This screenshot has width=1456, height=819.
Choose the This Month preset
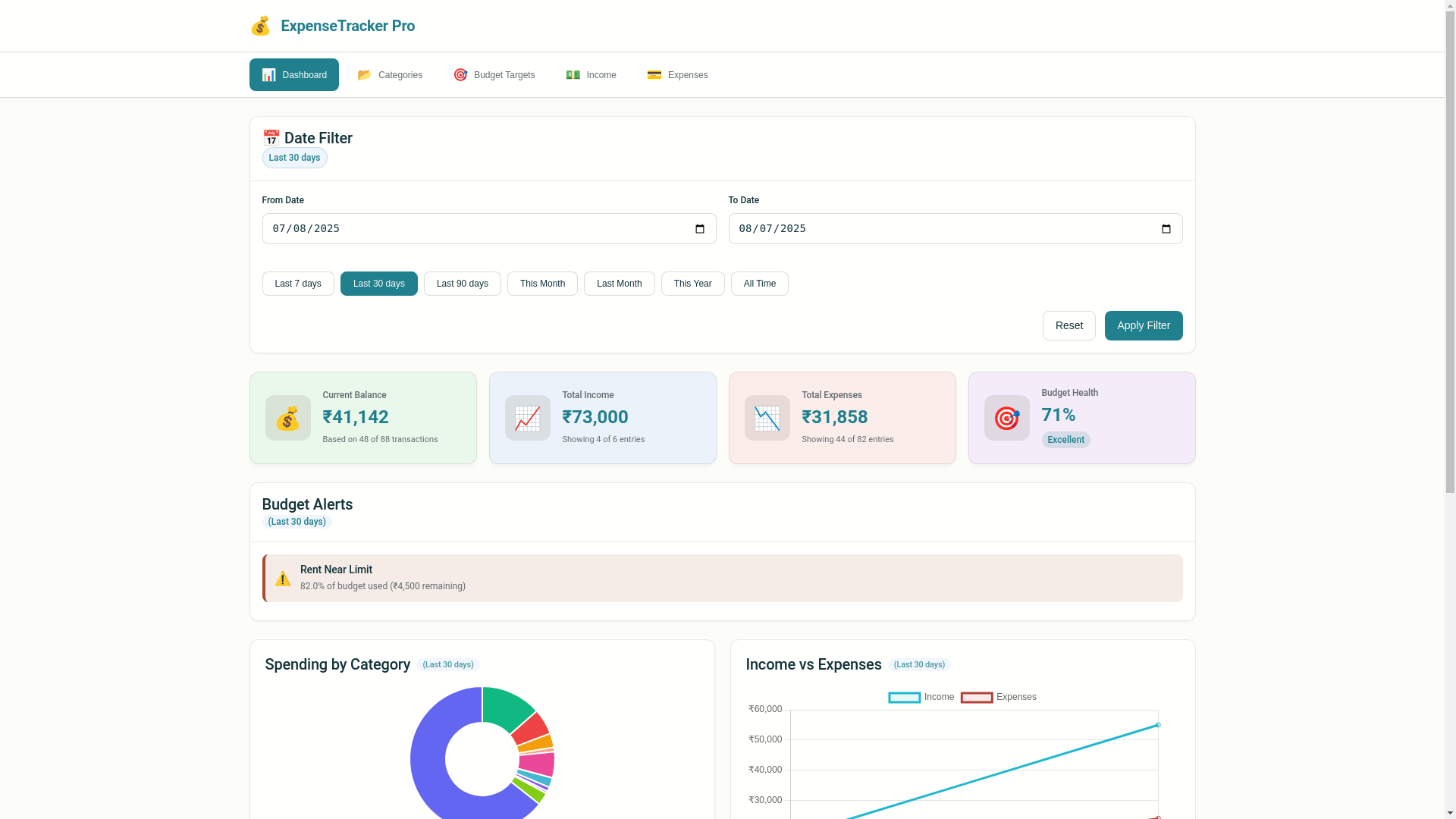click(542, 284)
